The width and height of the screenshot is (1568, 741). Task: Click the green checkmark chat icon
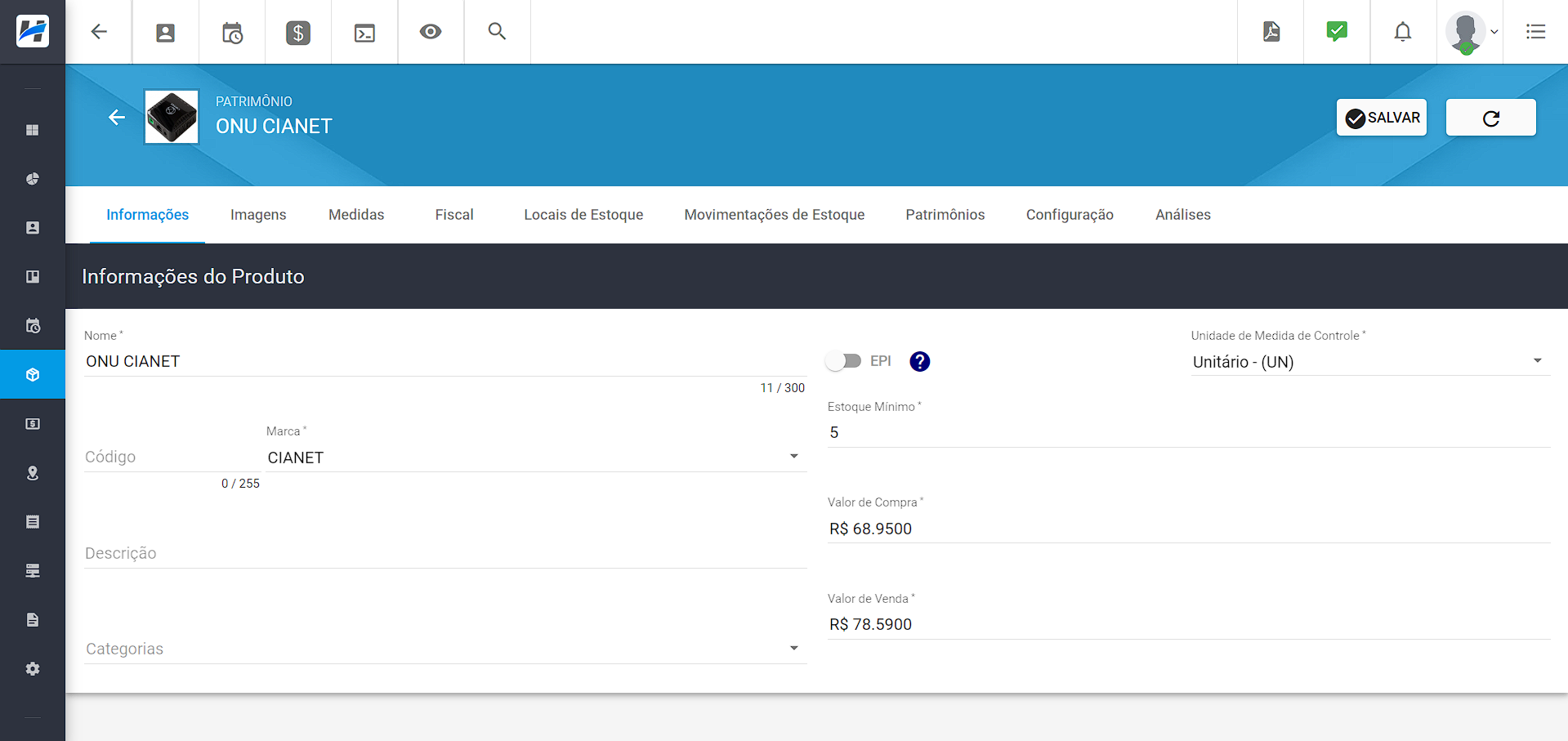pyautogui.click(x=1337, y=32)
